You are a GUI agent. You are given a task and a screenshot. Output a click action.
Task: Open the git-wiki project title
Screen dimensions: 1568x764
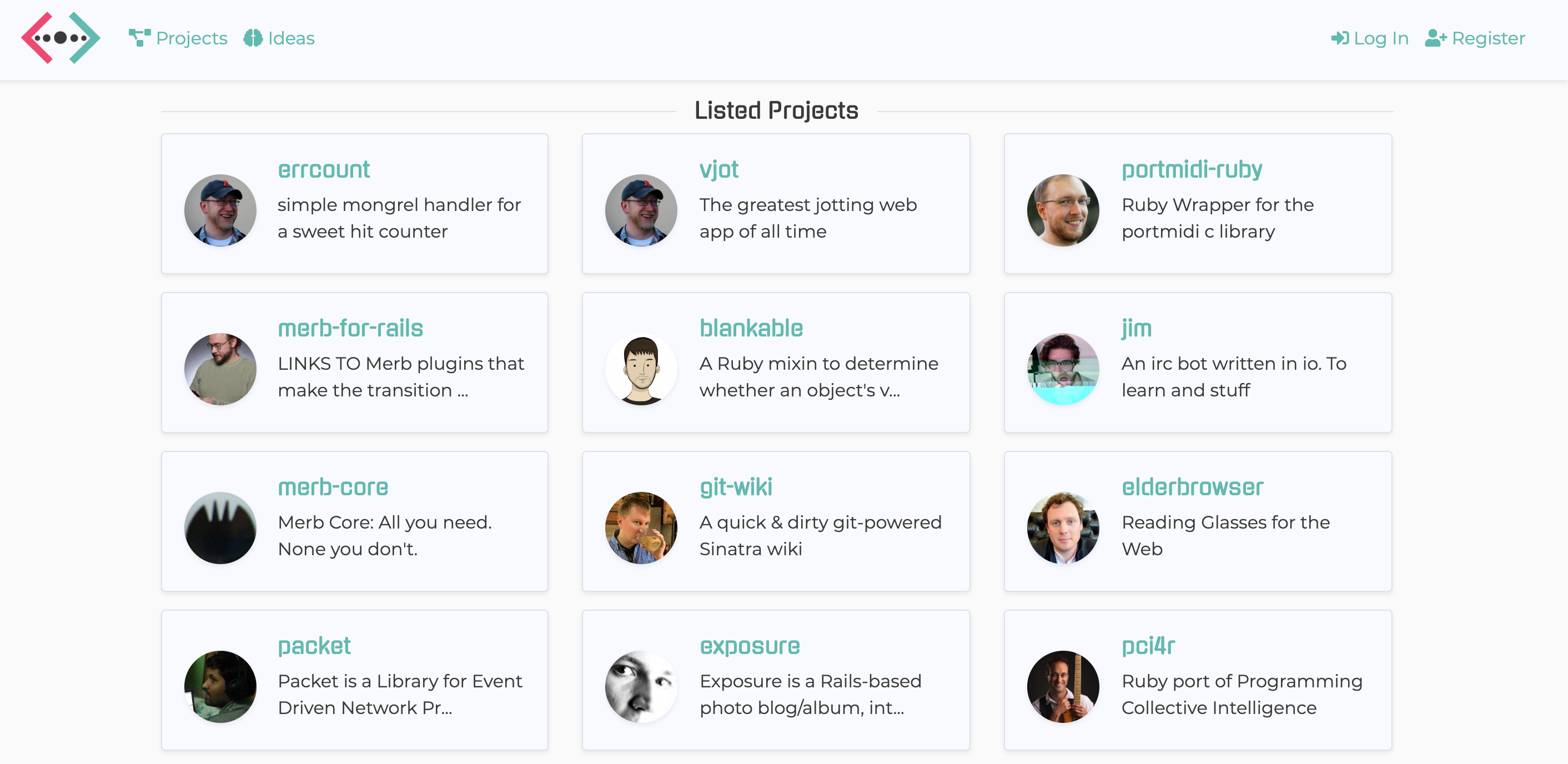(736, 487)
